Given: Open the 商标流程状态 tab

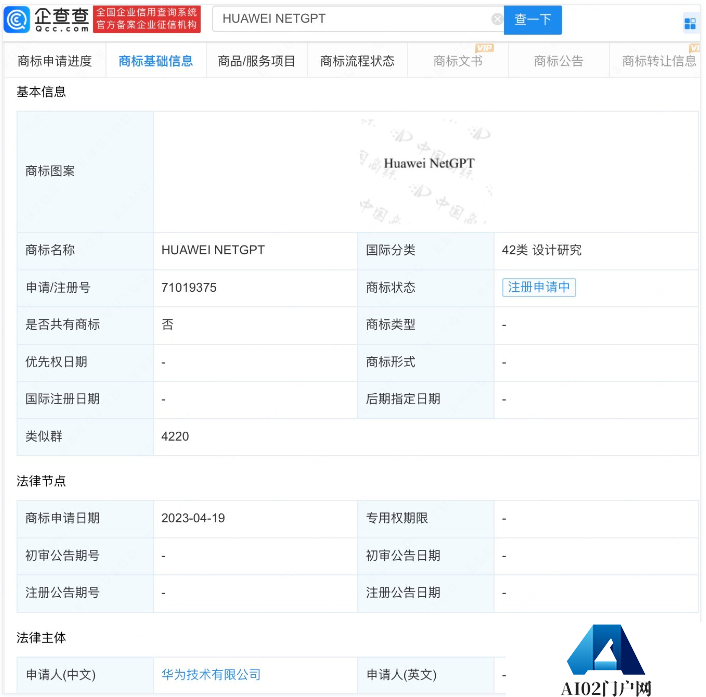Looking at the screenshot, I should (x=358, y=61).
